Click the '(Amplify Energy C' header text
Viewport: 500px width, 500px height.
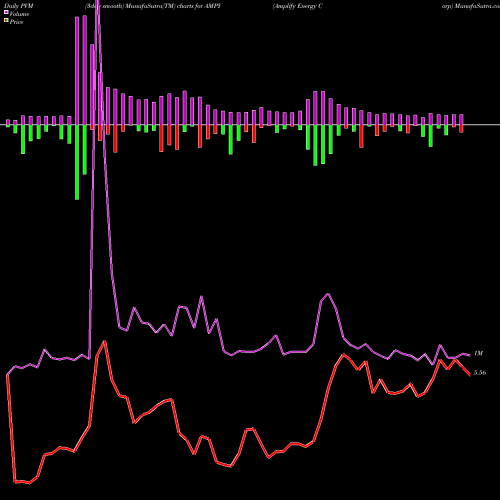(297, 6)
